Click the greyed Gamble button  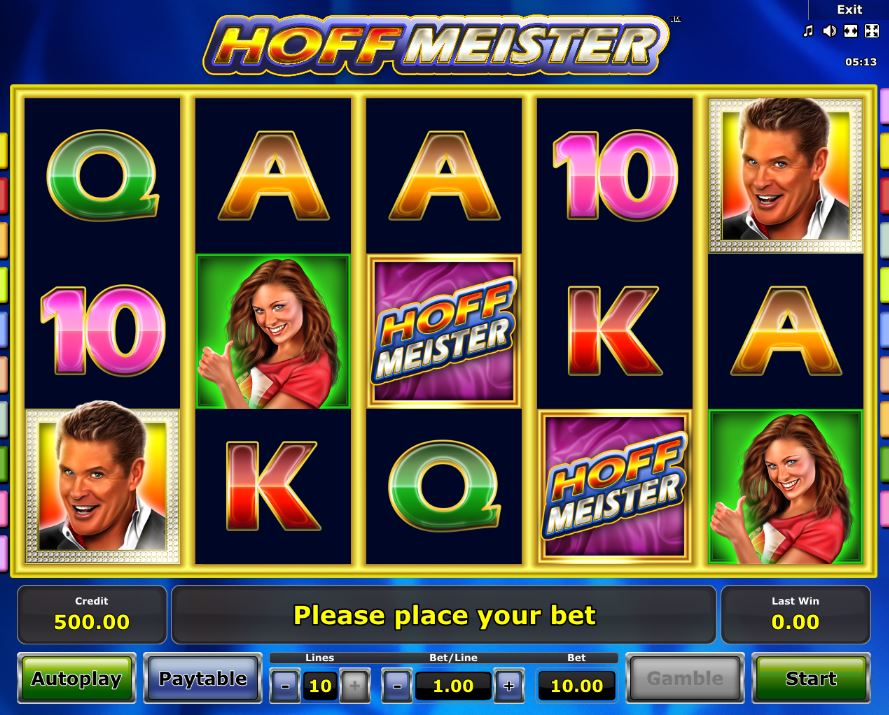685,678
